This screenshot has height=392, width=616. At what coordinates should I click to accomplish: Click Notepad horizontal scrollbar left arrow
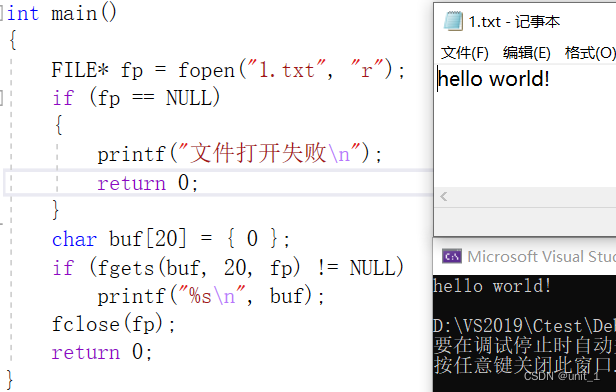pos(444,196)
